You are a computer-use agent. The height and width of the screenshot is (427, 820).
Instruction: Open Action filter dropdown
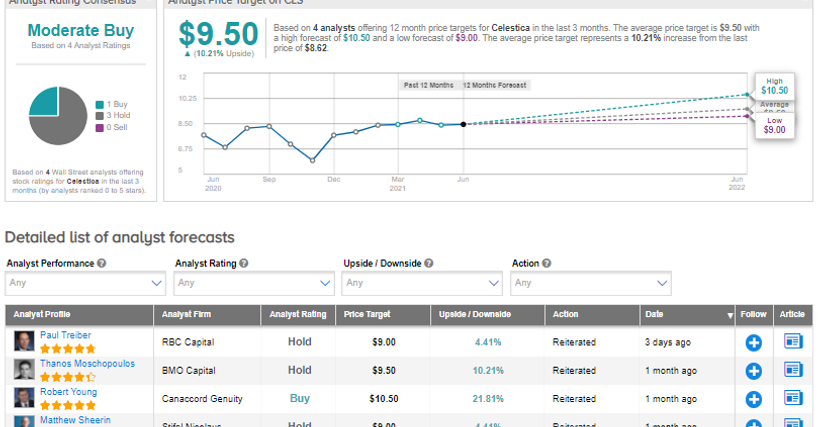tap(591, 283)
